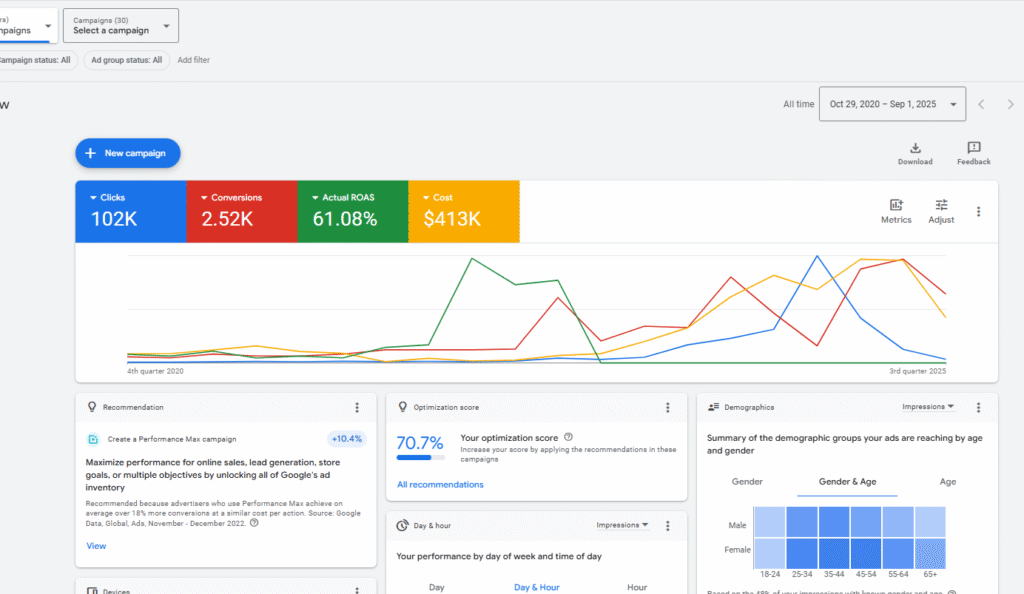Open the Adjust icon next to Metrics
Viewport: 1024px width, 594px height.
click(x=940, y=206)
